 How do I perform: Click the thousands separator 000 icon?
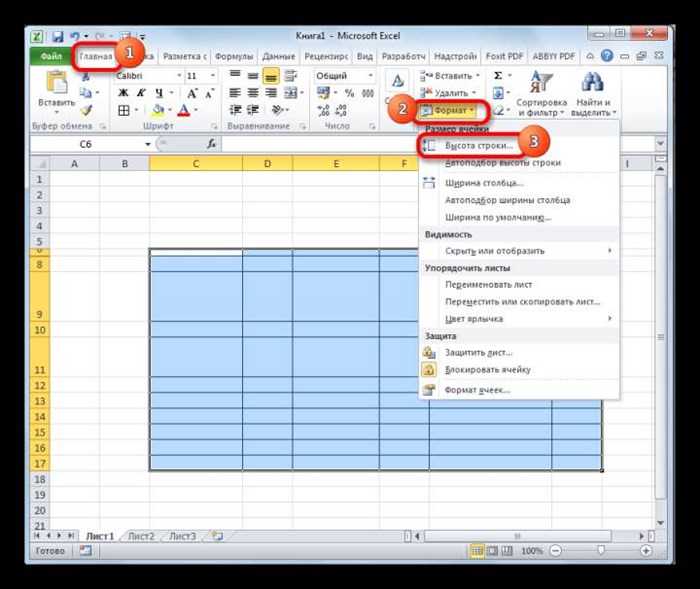368,93
